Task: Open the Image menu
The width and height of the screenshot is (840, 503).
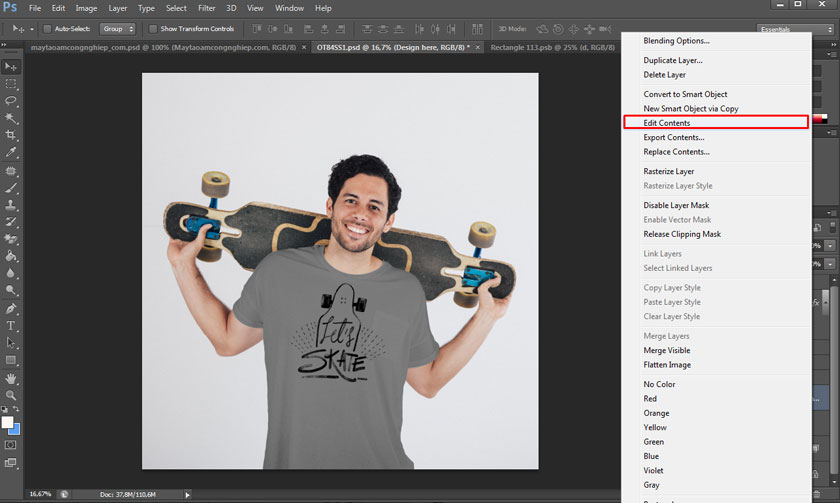Action: [86, 8]
